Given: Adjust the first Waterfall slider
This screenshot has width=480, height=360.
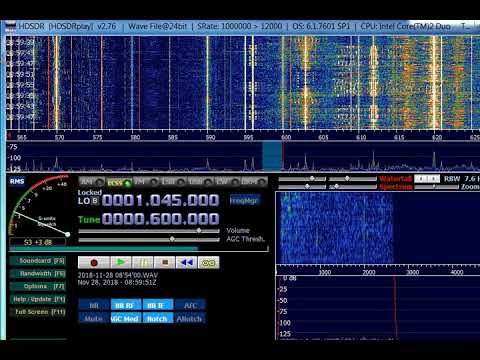Looking at the screenshot, I should 302,179.
